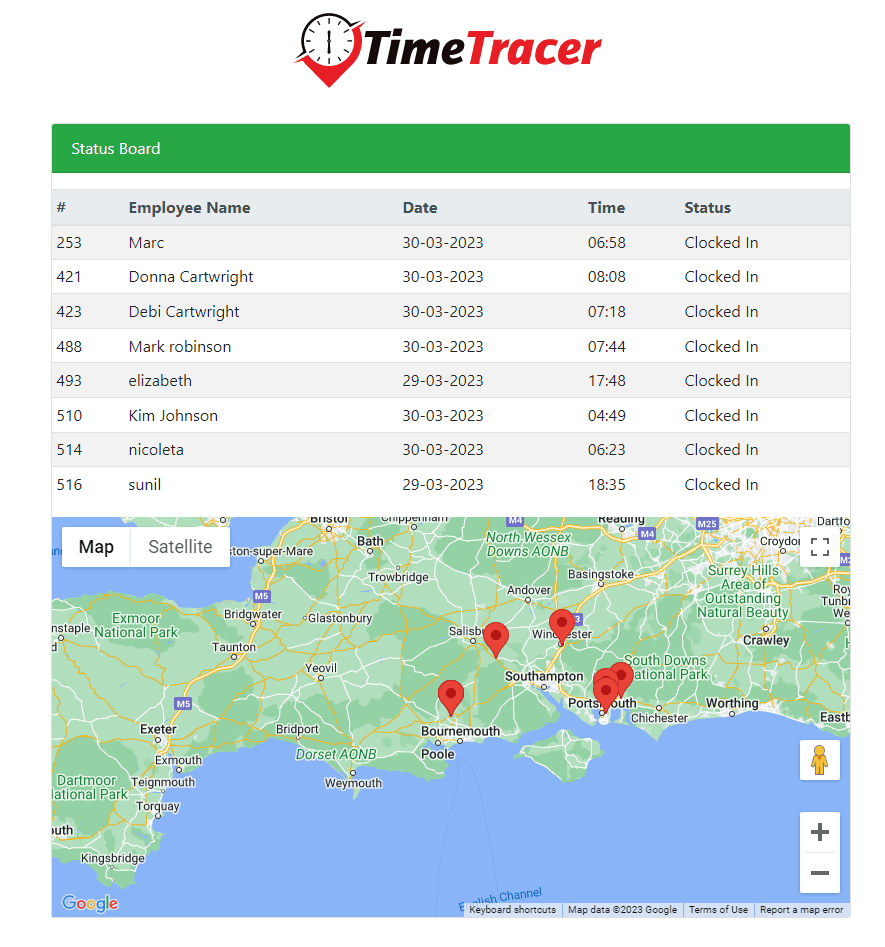The image size is (885, 947).
Task: Zoom out on the map
Action: click(819, 873)
